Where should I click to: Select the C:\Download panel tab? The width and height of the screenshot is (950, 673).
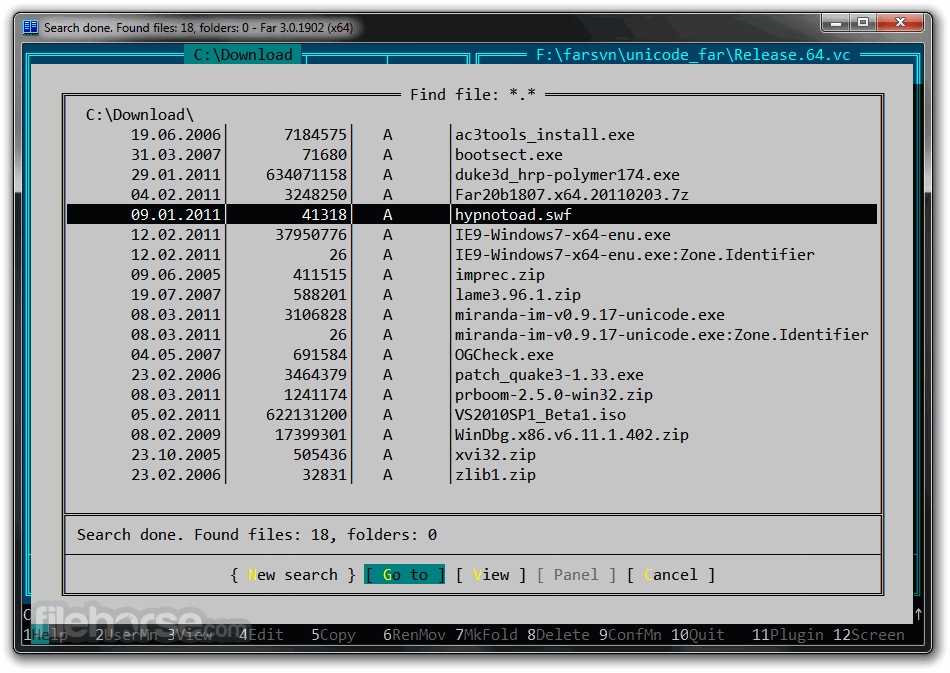243,55
